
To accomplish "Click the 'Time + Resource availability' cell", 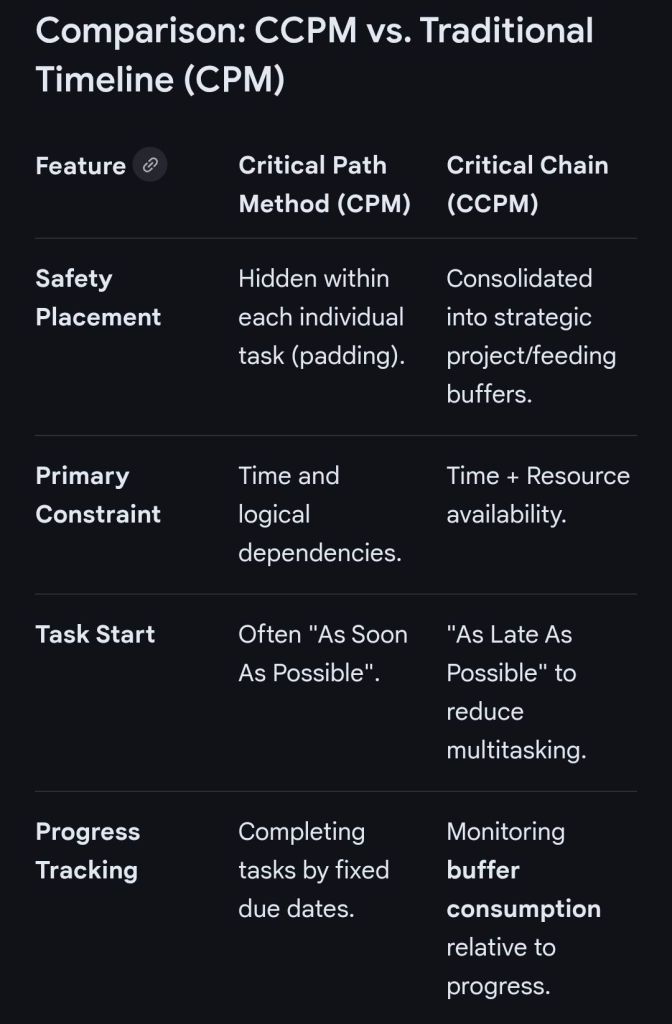I will click(538, 495).
